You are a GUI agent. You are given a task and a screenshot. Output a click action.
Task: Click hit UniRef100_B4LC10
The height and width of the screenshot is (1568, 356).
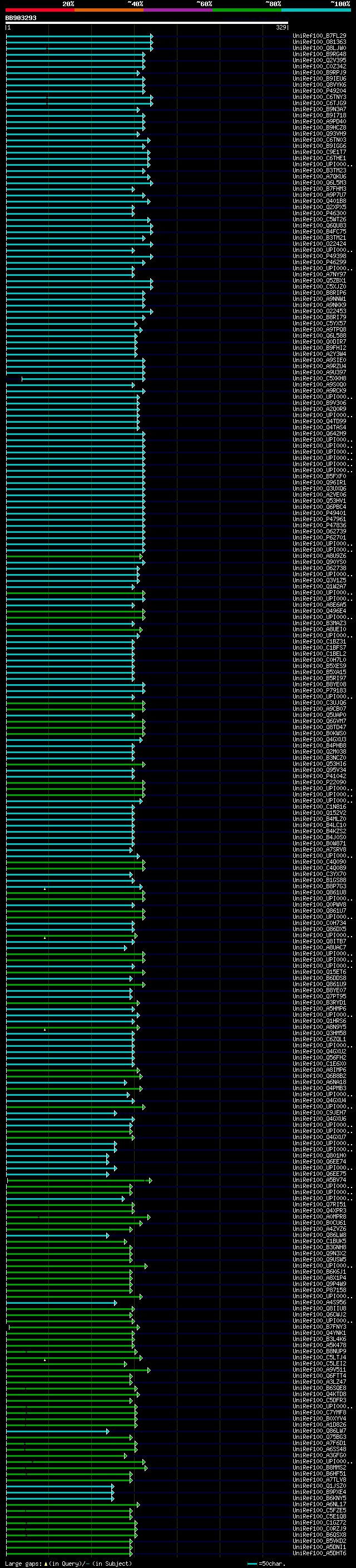tap(319, 825)
